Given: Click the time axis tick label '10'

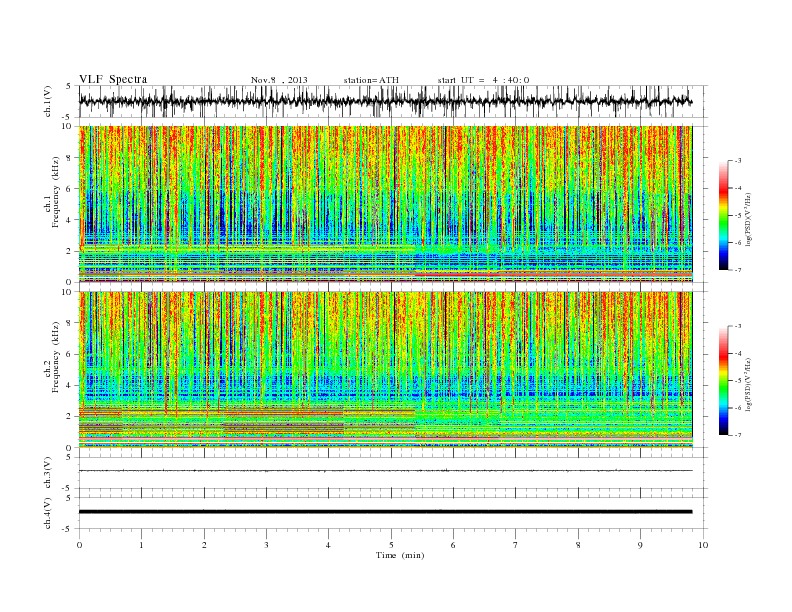Looking at the screenshot, I should (703, 545).
